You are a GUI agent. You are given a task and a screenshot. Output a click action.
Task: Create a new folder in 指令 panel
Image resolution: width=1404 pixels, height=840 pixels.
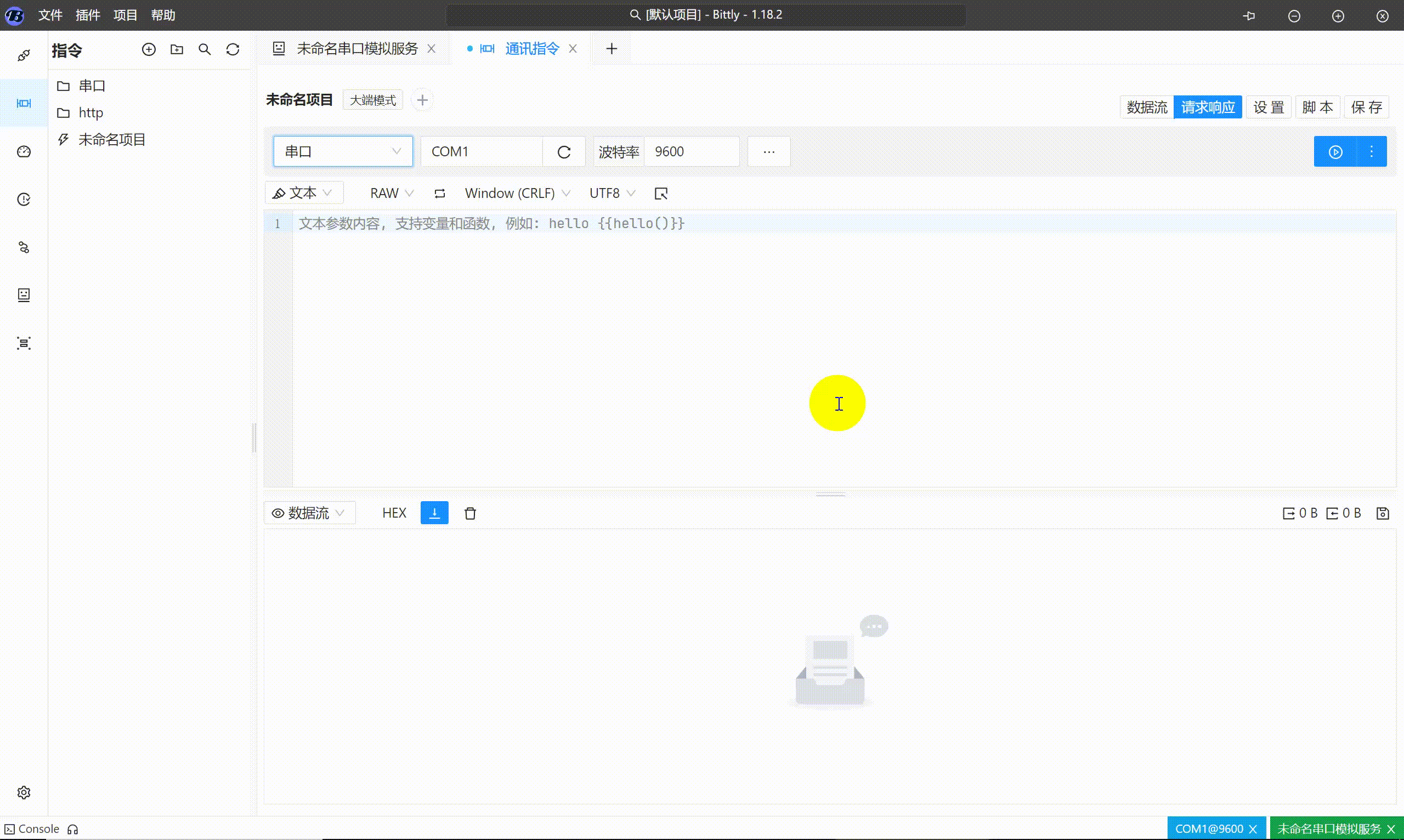[x=177, y=50]
